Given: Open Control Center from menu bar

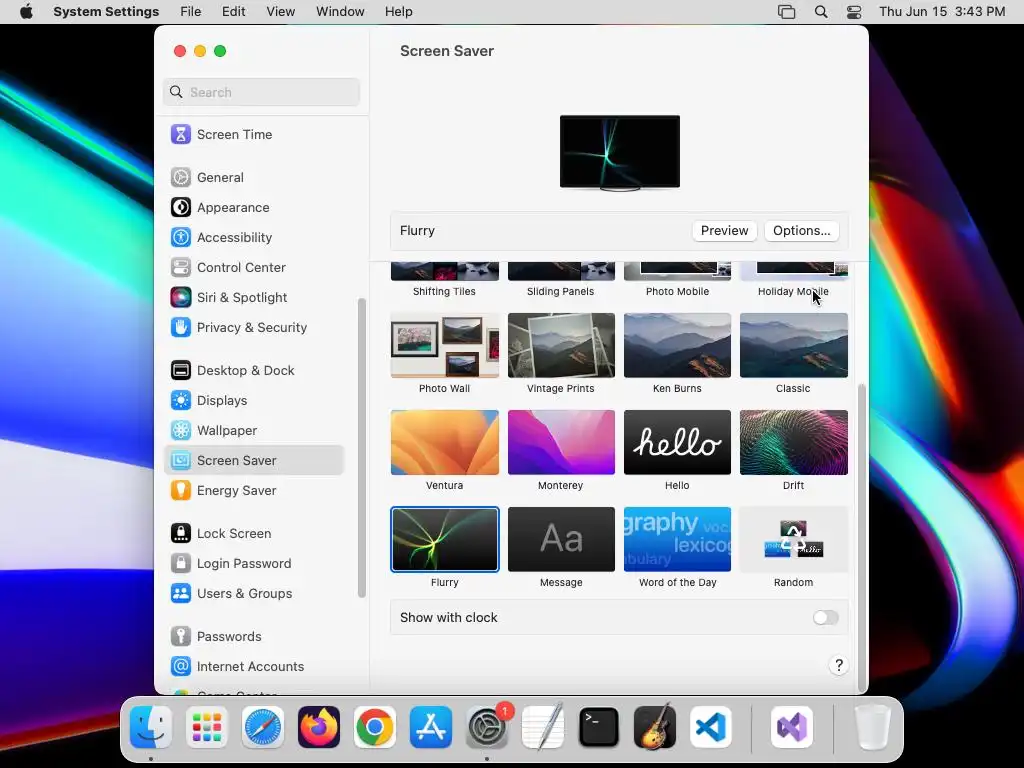Looking at the screenshot, I should [x=854, y=12].
